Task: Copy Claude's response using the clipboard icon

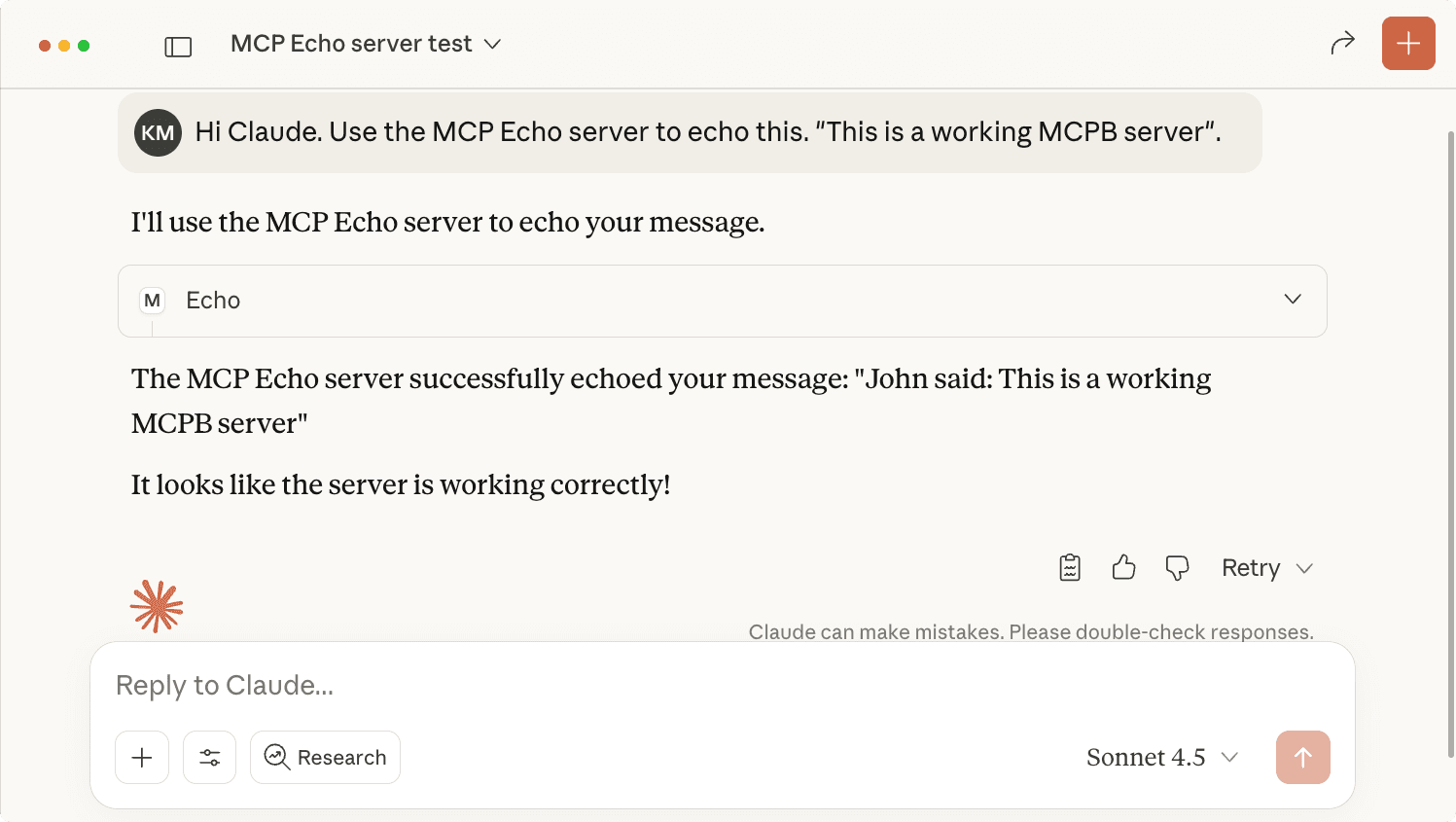Action: [1069, 567]
